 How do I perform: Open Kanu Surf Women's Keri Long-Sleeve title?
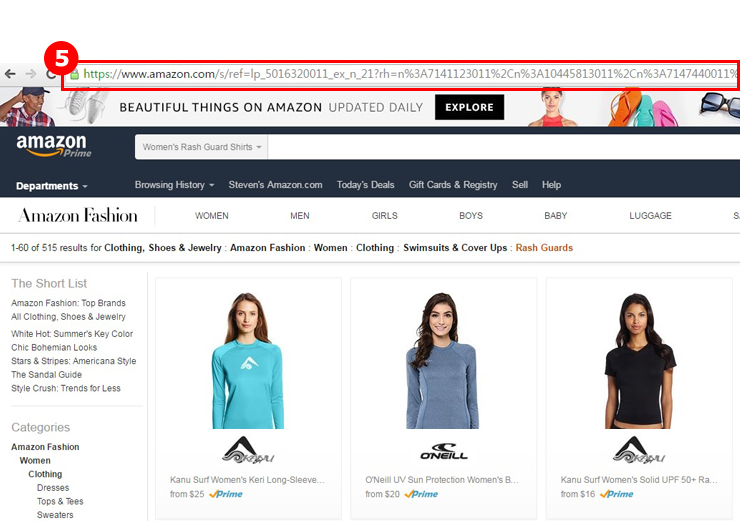tap(247, 480)
